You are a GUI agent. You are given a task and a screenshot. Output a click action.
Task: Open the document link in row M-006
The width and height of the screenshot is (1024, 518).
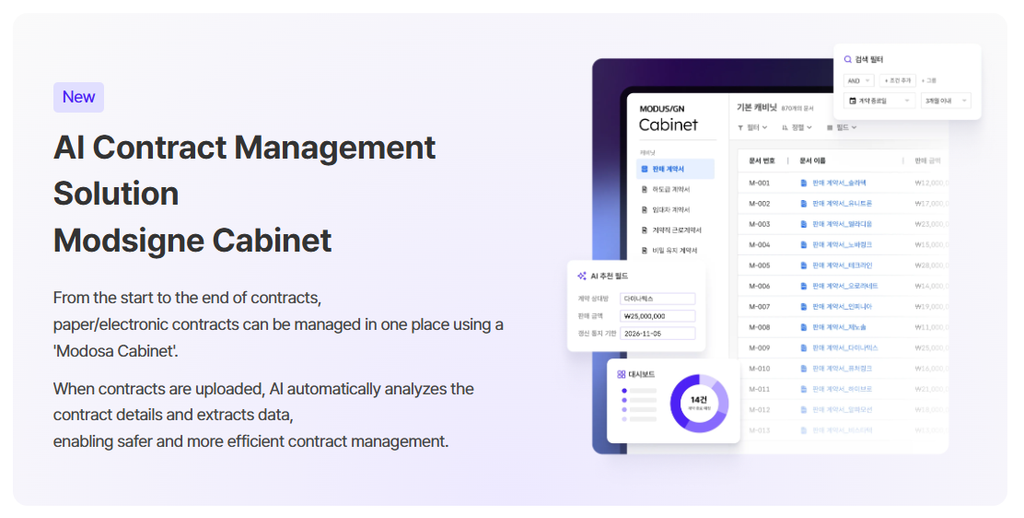844,285
